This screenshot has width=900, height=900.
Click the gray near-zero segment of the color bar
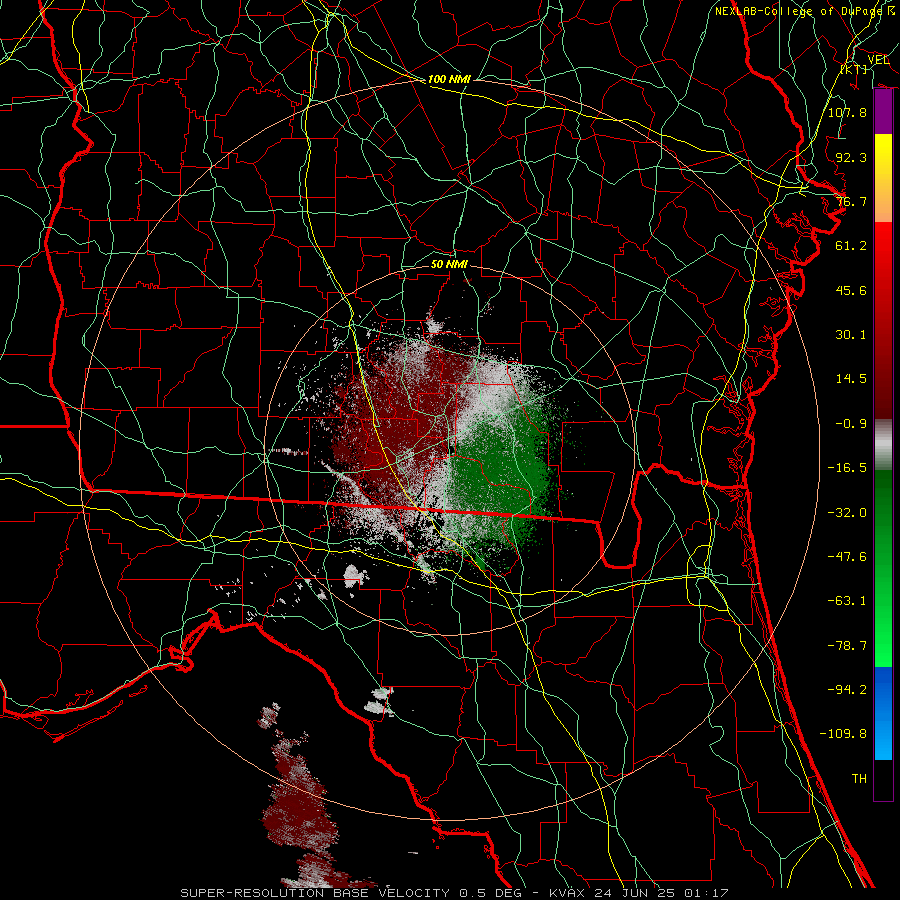(x=883, y=445)
